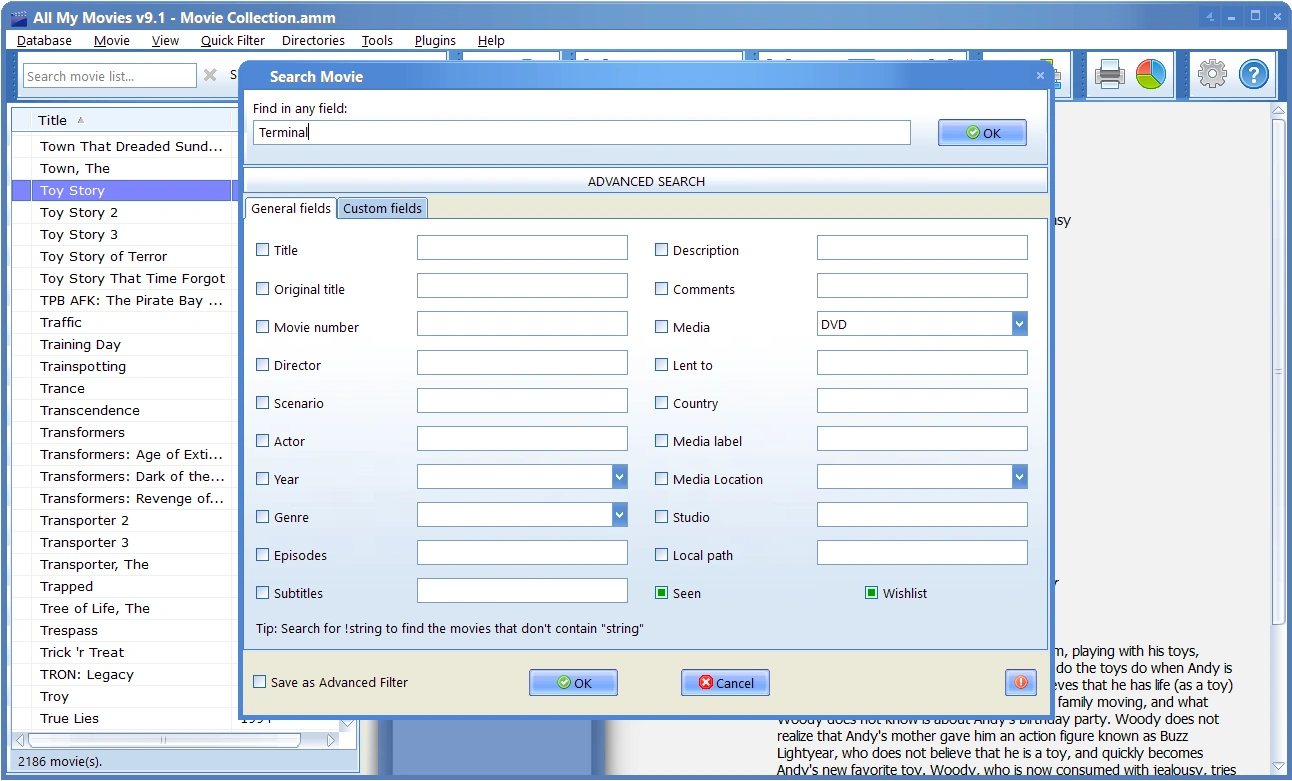Click the Find in any field input
This screenshot has height=781, width=1292.
pos(581,132)
